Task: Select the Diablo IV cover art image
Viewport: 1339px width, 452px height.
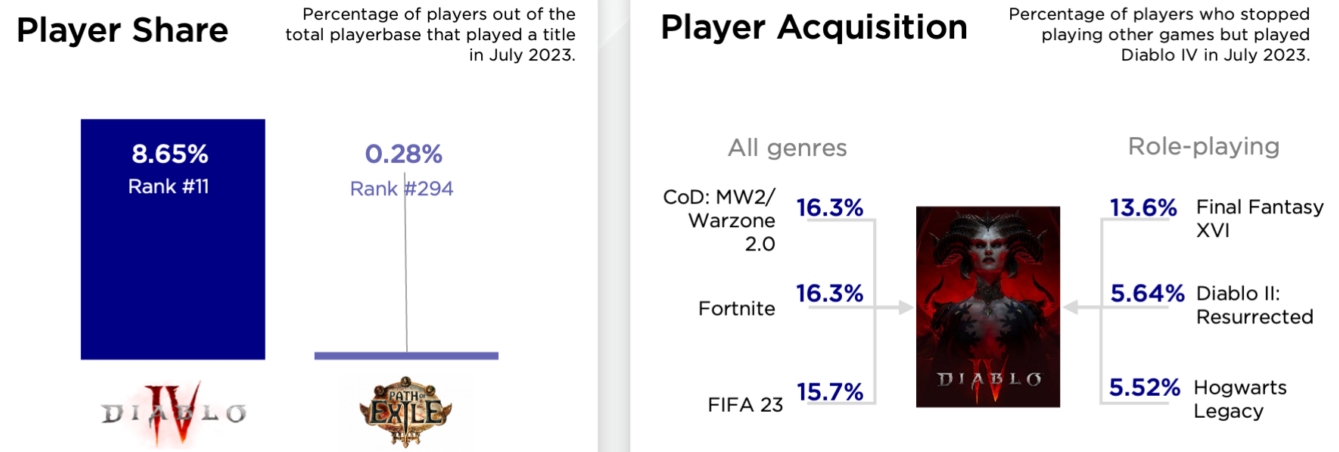Action: 988,306
